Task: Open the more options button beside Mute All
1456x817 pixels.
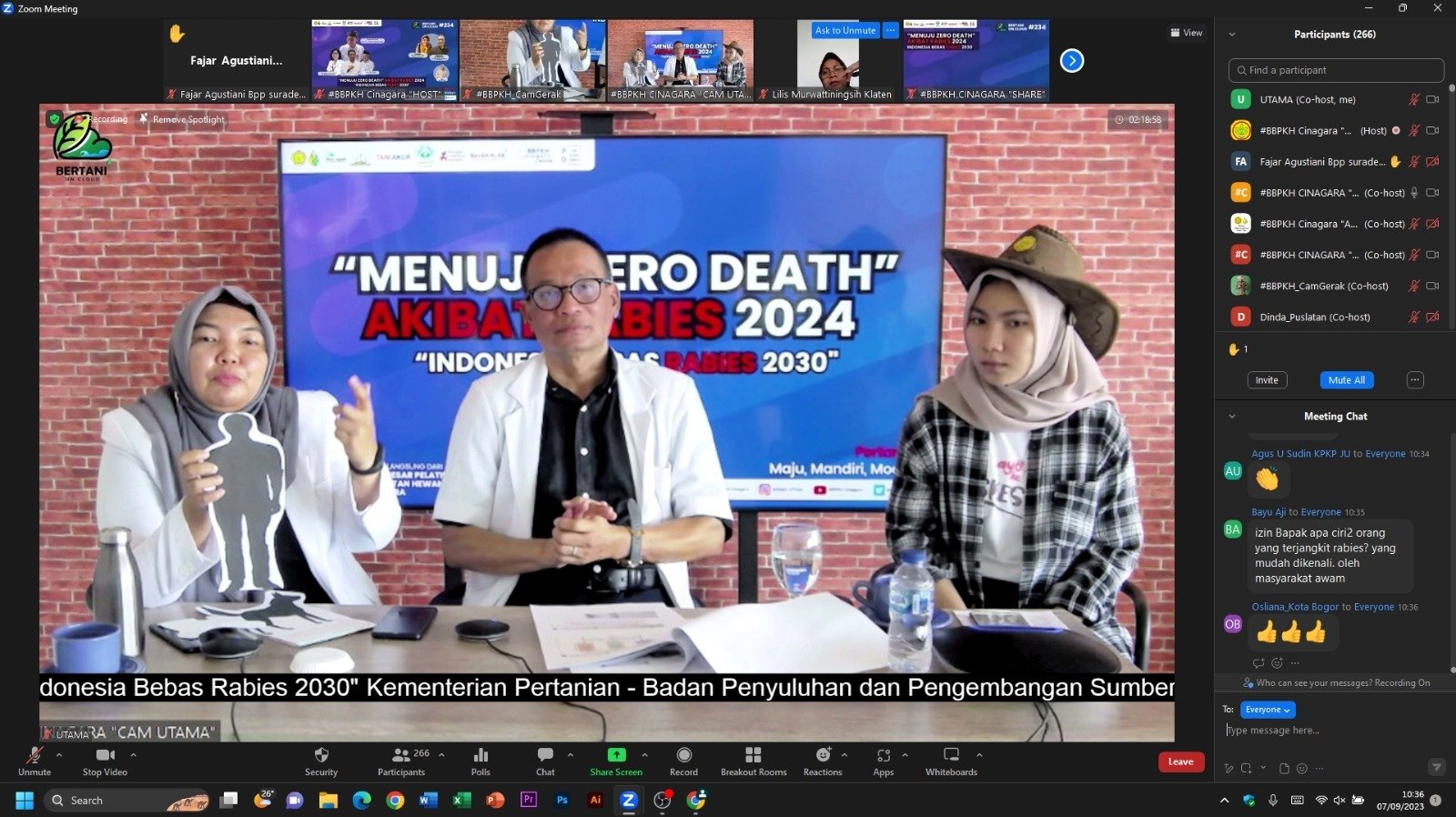Action: pyautogui.click(x=1414, y=380)
